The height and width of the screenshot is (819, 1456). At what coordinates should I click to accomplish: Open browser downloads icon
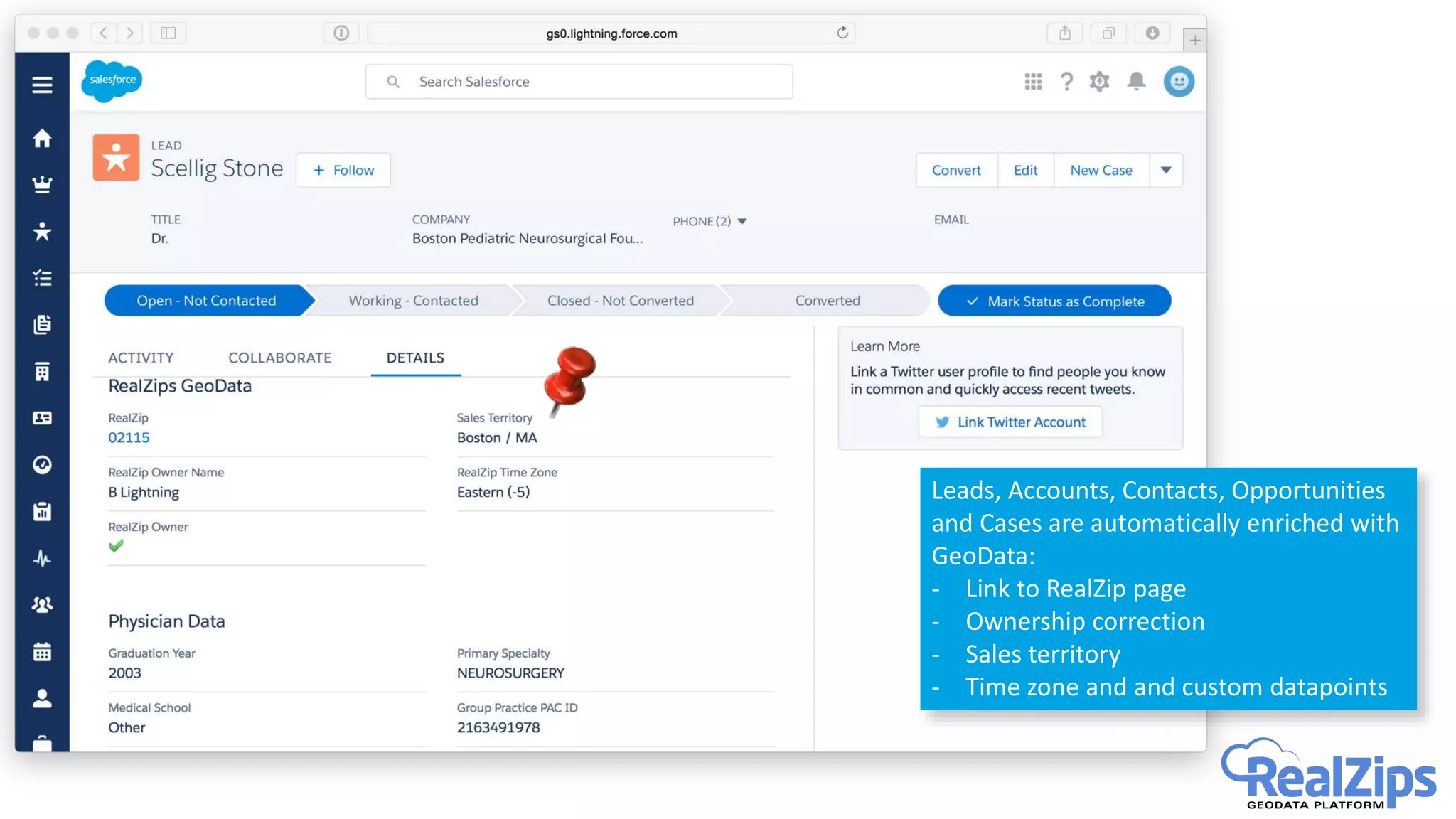[1152, 33]
